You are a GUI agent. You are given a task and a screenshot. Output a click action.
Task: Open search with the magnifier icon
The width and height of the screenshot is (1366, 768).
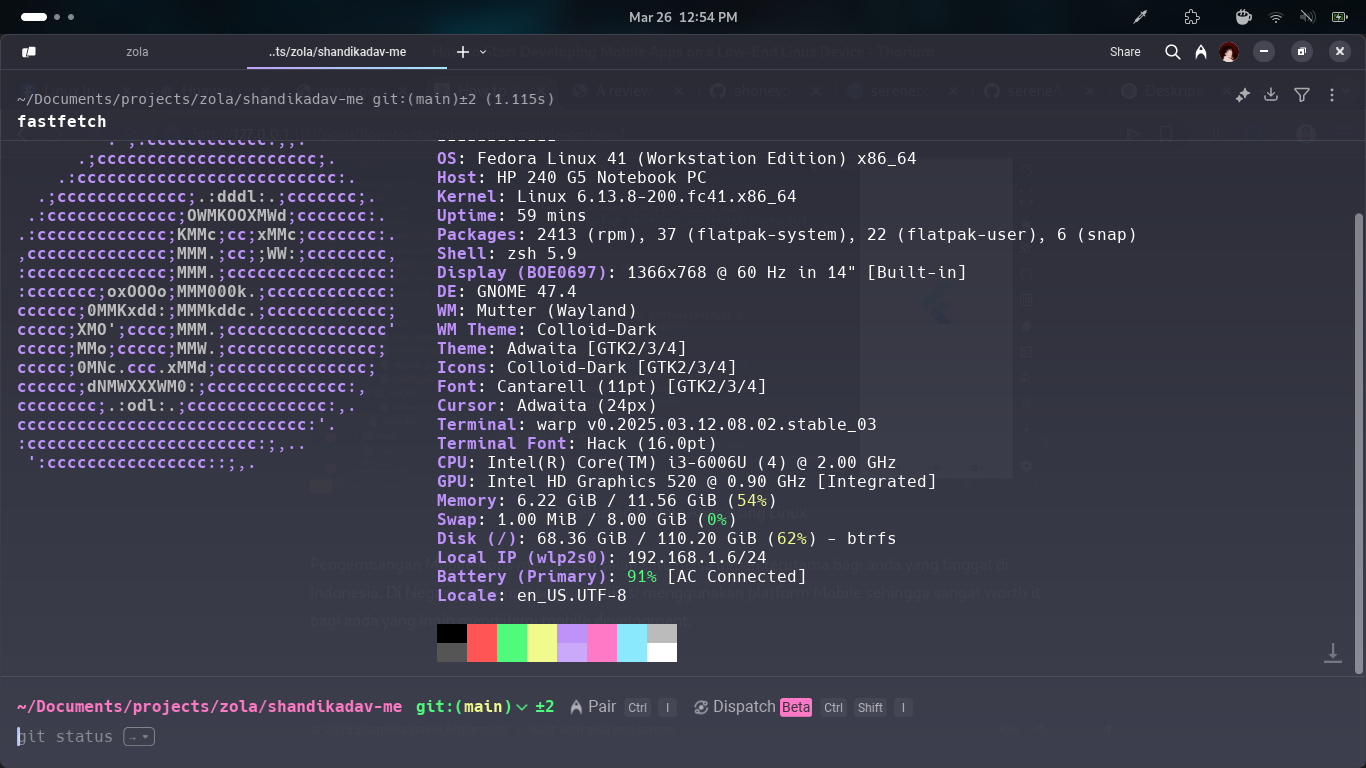coord(1173,52)
